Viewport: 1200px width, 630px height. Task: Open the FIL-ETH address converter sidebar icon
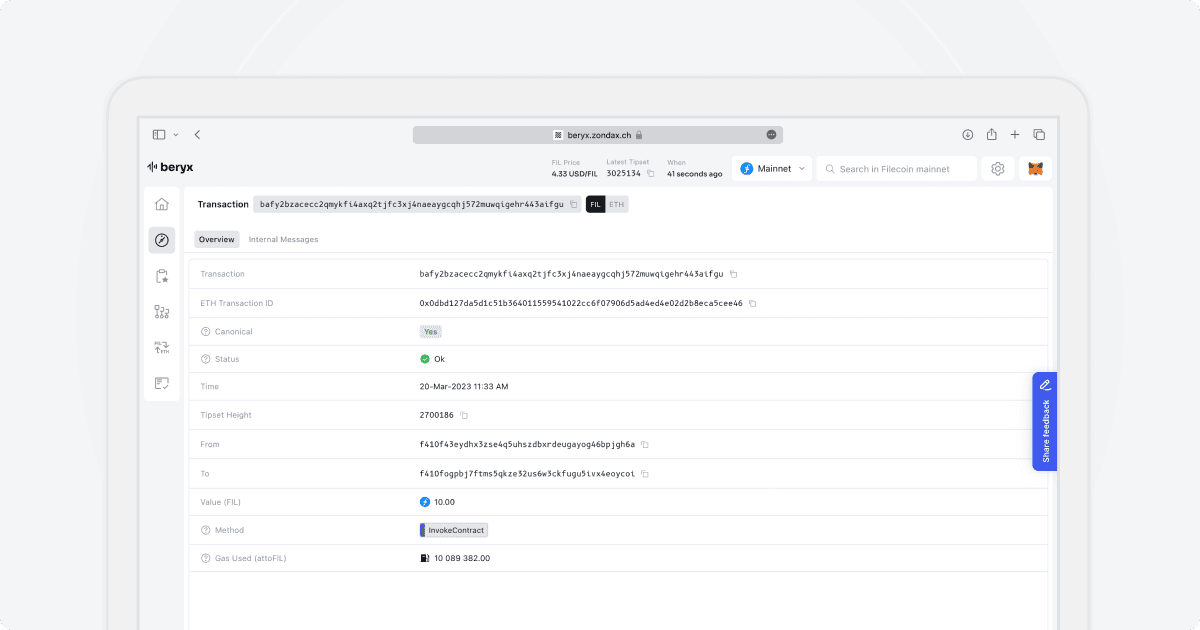tap(161, 347)
